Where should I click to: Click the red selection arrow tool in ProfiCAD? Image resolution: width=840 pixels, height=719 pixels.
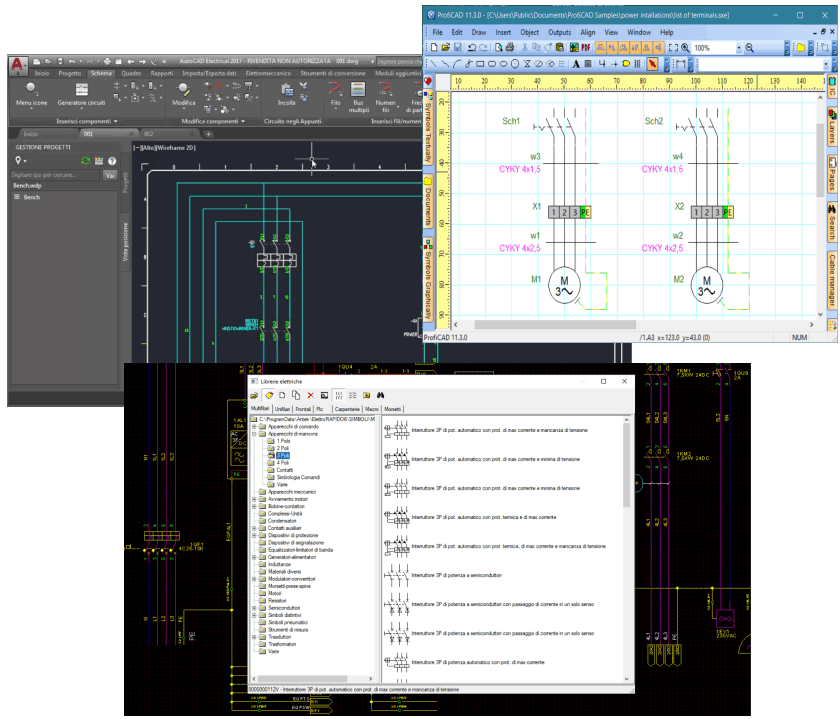[x=652, y=64]
